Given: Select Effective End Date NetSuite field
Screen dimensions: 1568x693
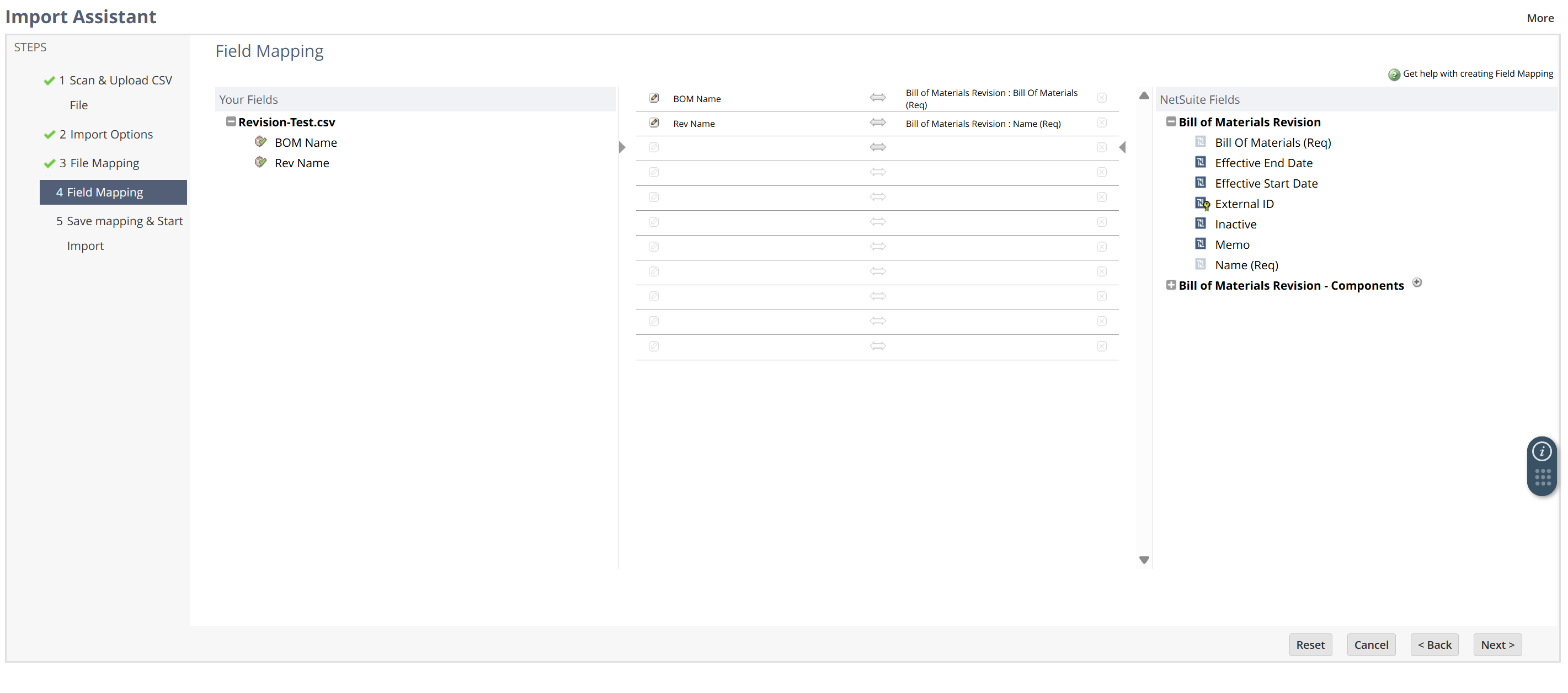Looking at the screenshot, I should 1263,163.
